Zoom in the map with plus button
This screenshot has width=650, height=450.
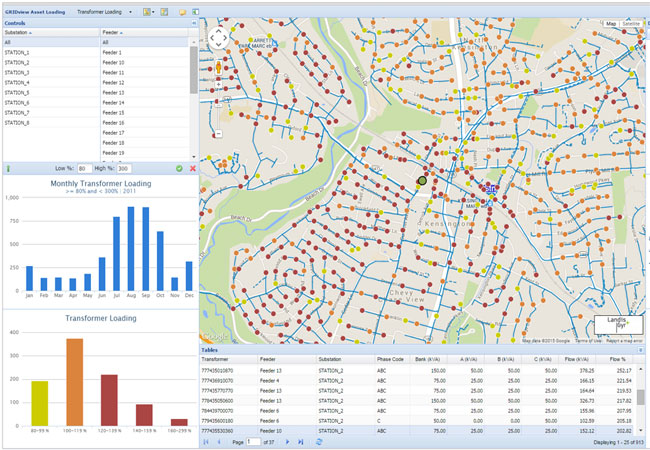click(x=218, y=85)
